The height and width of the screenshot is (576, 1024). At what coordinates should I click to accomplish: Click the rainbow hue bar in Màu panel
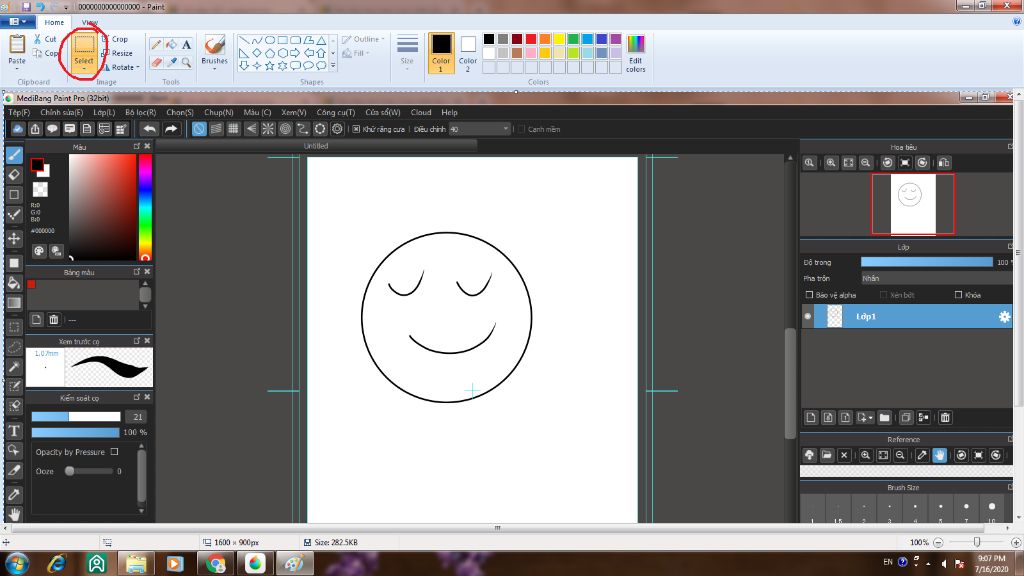[145, 207]
